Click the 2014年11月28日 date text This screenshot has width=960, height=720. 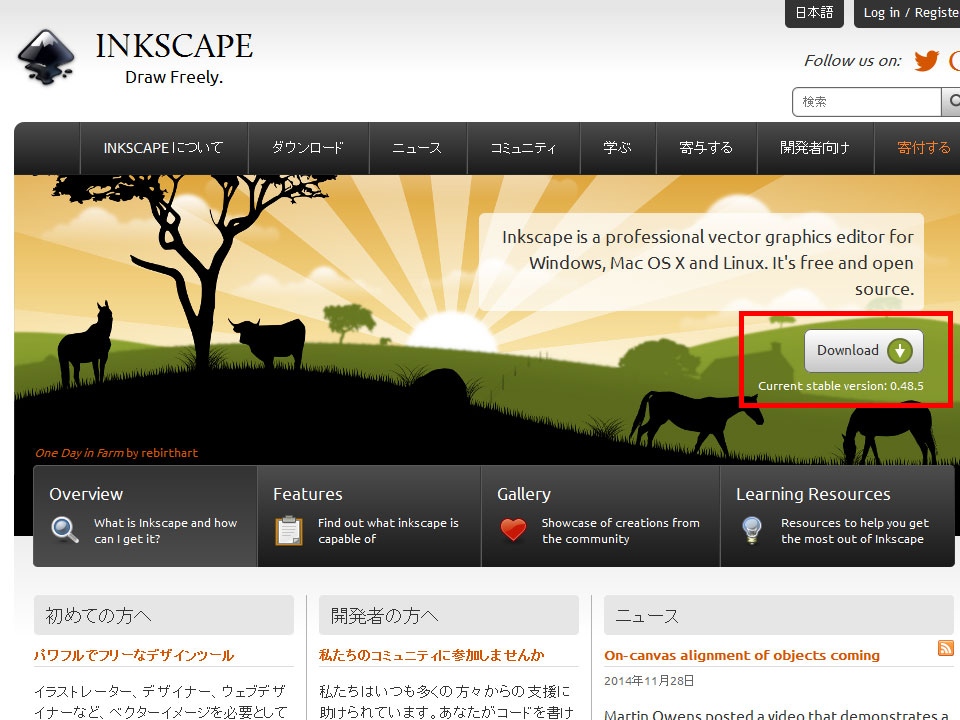649,681
